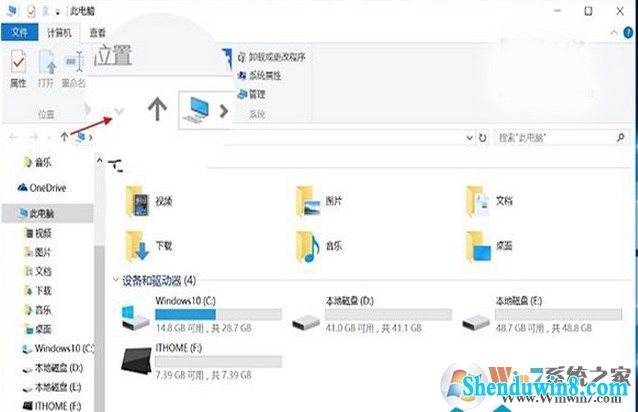Viewport: 638px width, 412px height.
Task: Select 本地磁盘 (D:) in navigation pane
Action: tap(53, 368)
